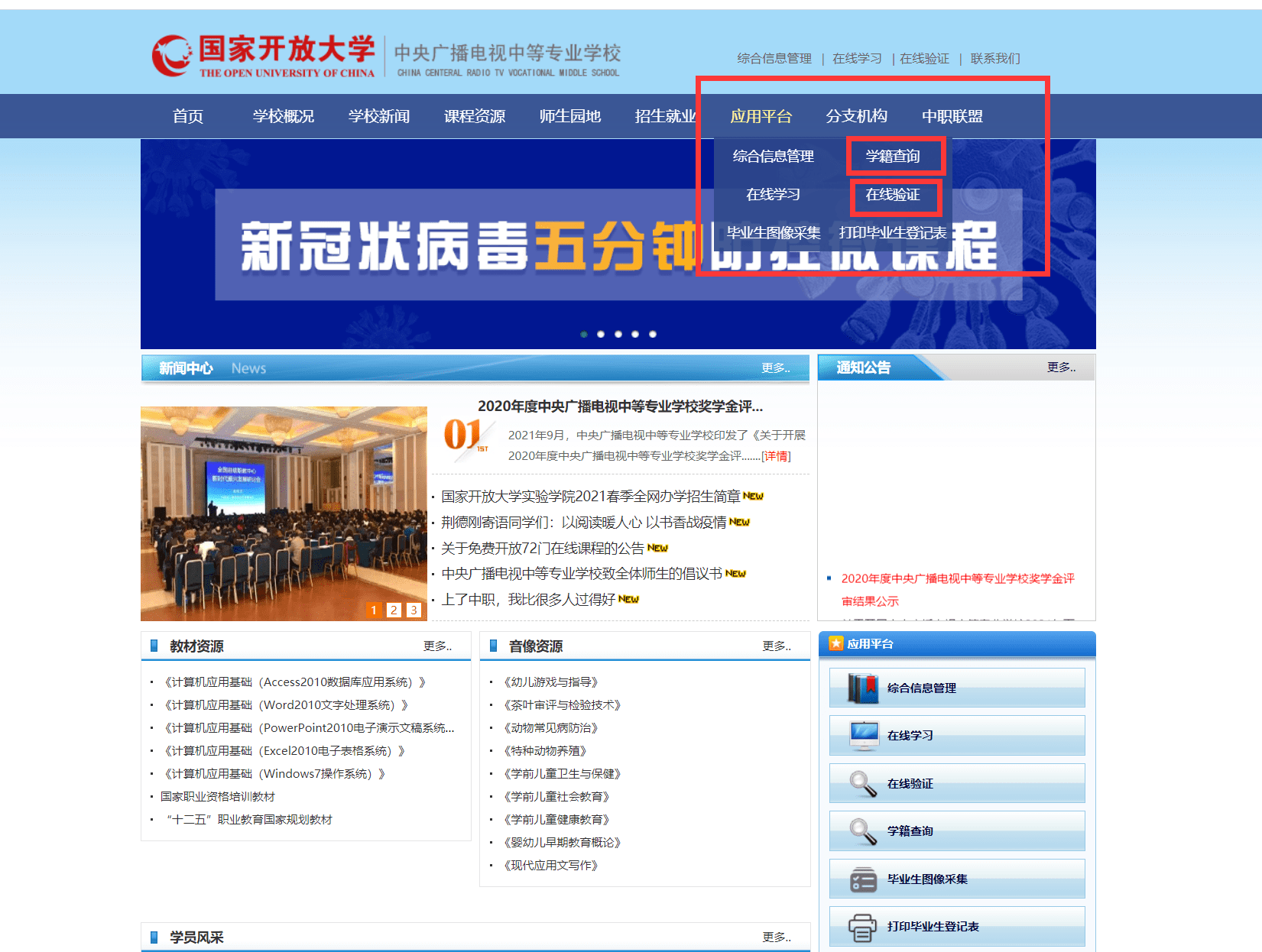
Task: Click 联系我们 top header link
Action: pos(995,58)
